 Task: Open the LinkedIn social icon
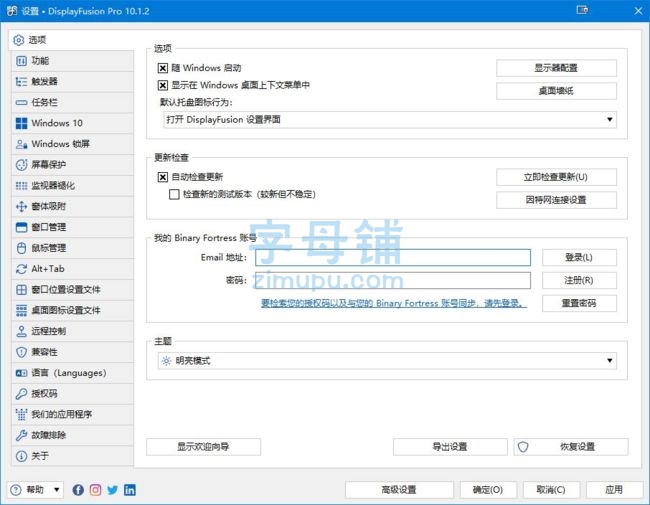[130, 490]
